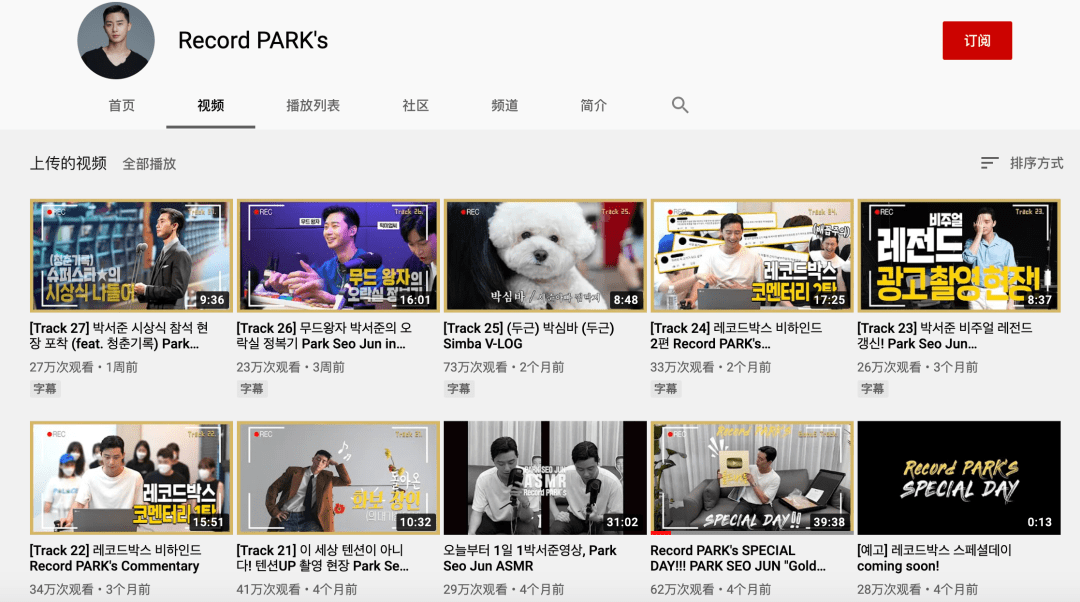Open Track 26 video thumbnail with 16:01 duration
The width and height of the screenshot is (1080, 602).
(338, 256)
